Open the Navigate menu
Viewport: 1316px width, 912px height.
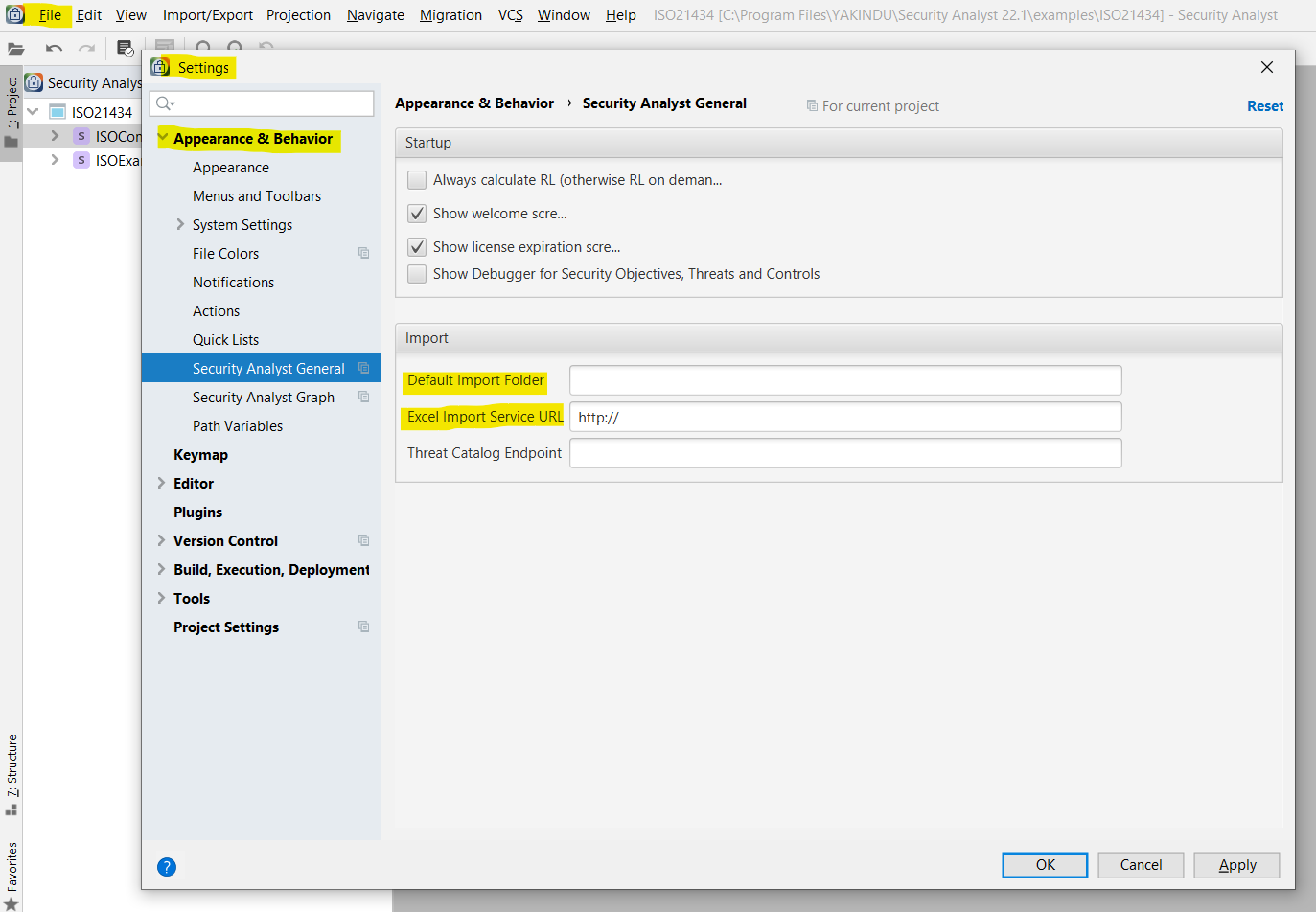375,14
